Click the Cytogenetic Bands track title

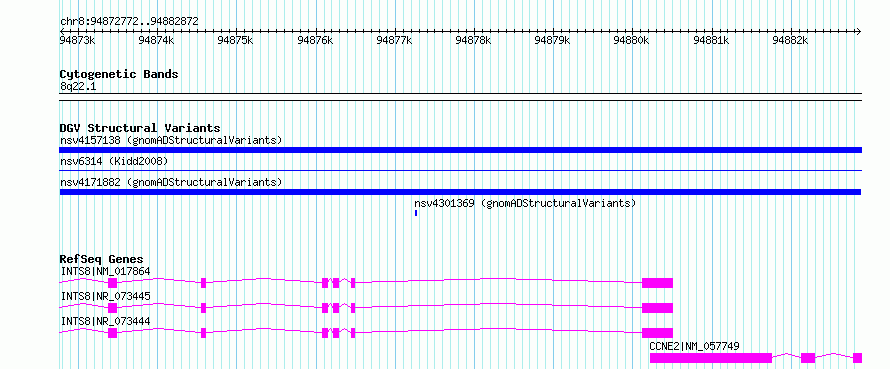119,74
